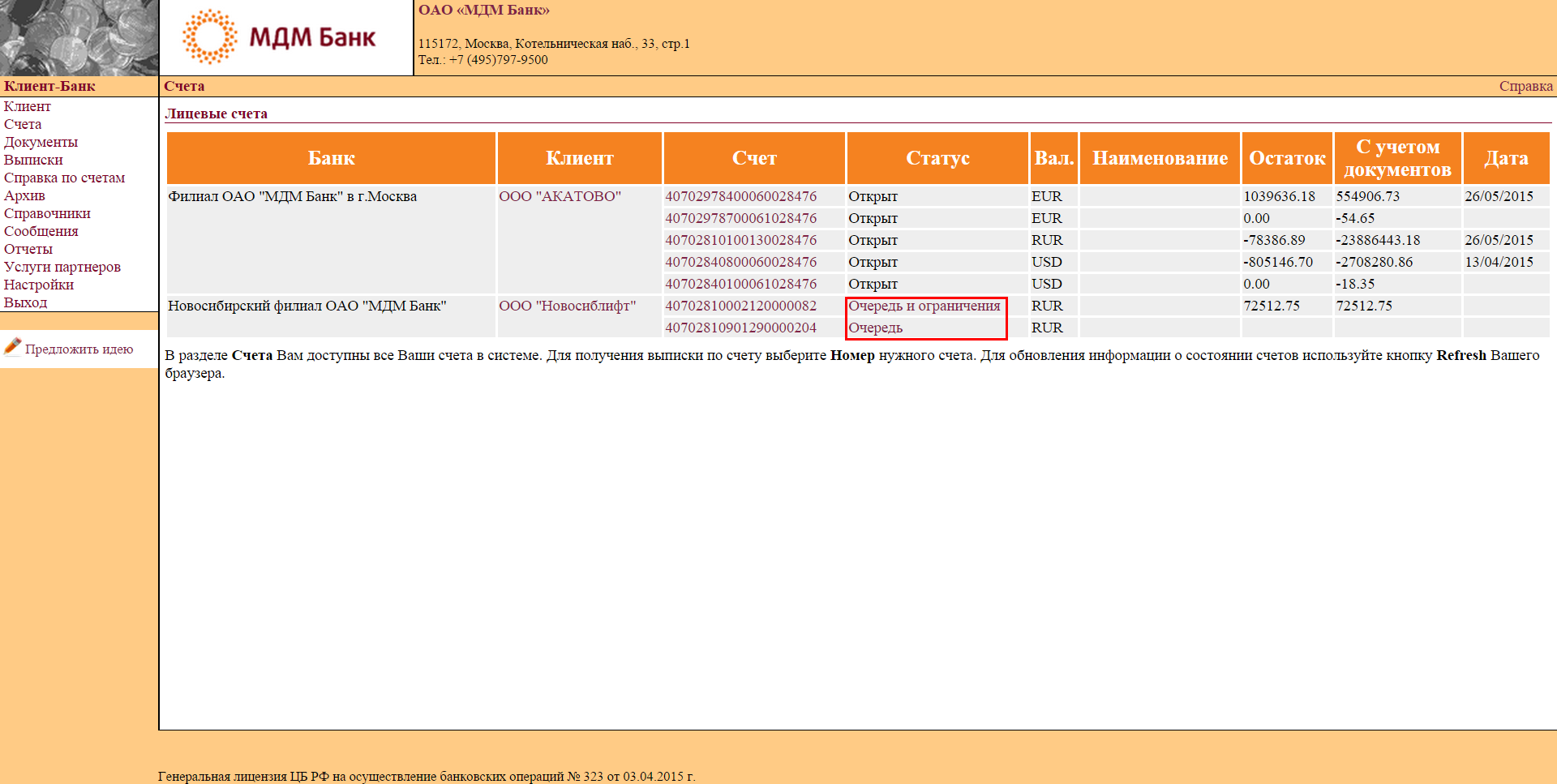Open Справка по счетам
This screenshot has width=1557, height=784.
(64, 178)
